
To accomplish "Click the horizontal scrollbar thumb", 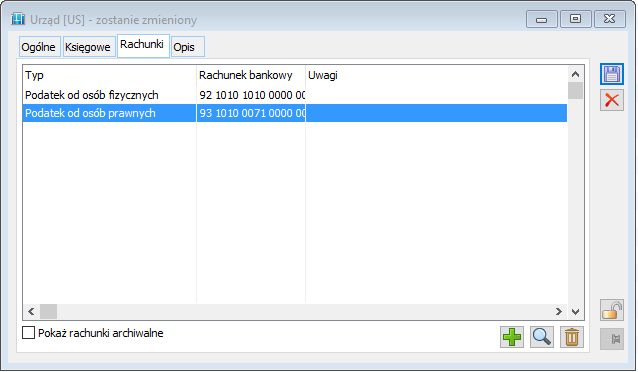I will (48, 312).
